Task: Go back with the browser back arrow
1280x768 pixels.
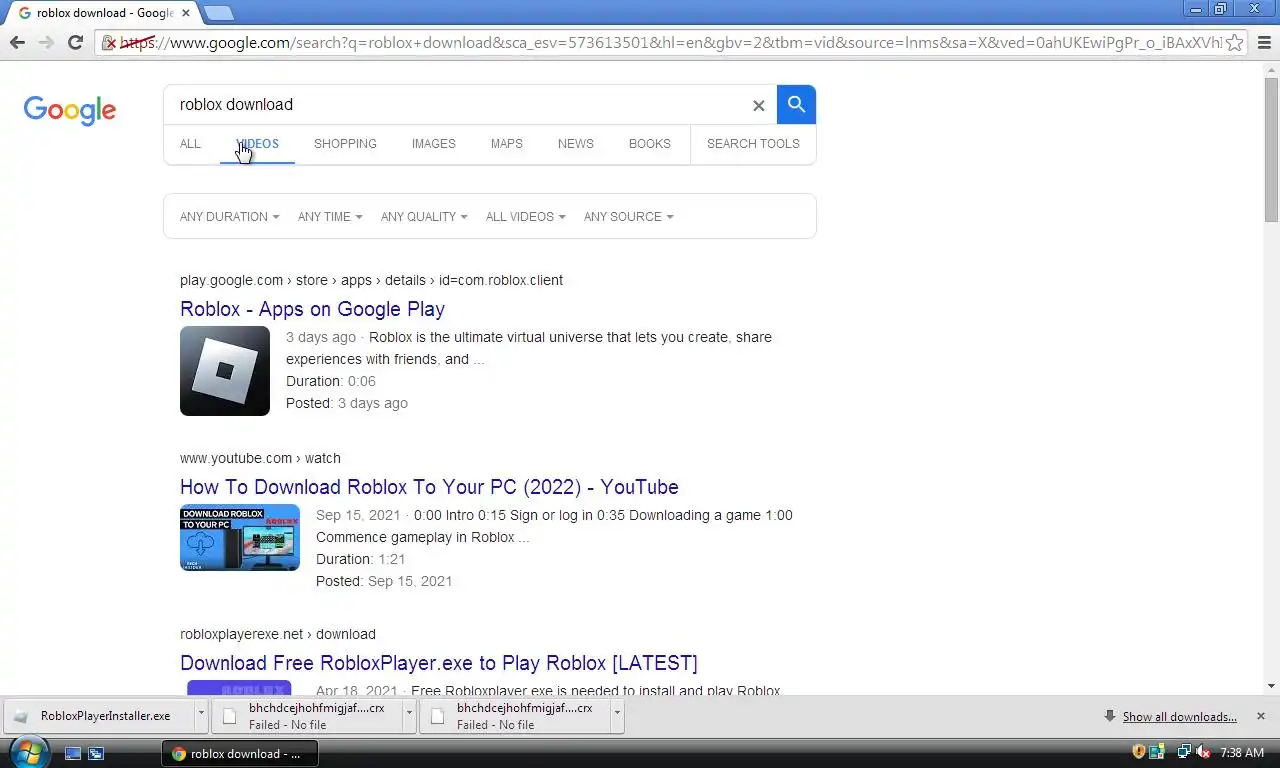Action: tap(17, 42)
